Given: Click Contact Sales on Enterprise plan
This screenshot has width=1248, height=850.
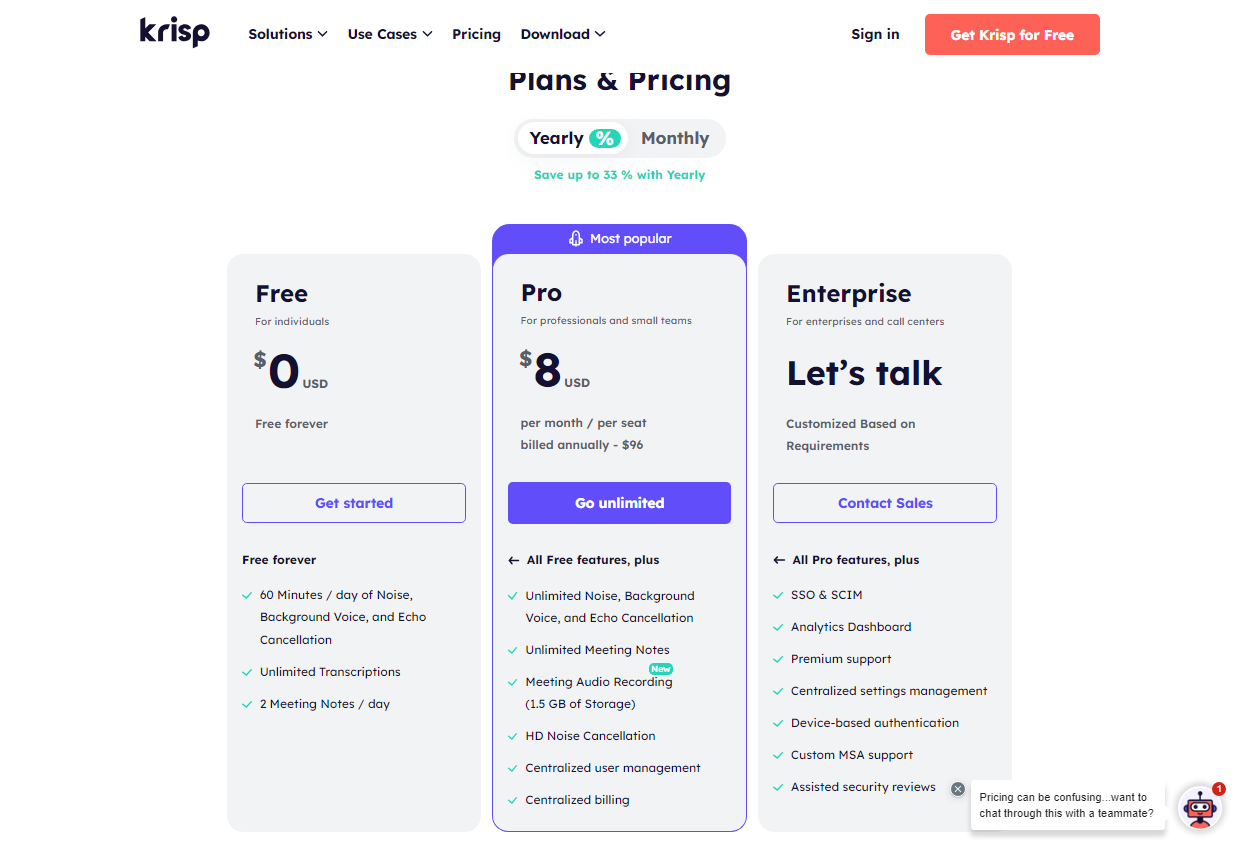Looking at the screenshot, I should point(885,503).
